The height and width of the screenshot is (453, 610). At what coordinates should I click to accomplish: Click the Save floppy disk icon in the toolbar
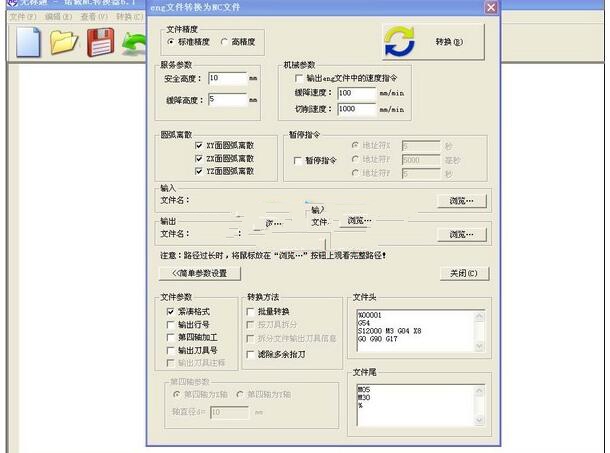point(100,42)
